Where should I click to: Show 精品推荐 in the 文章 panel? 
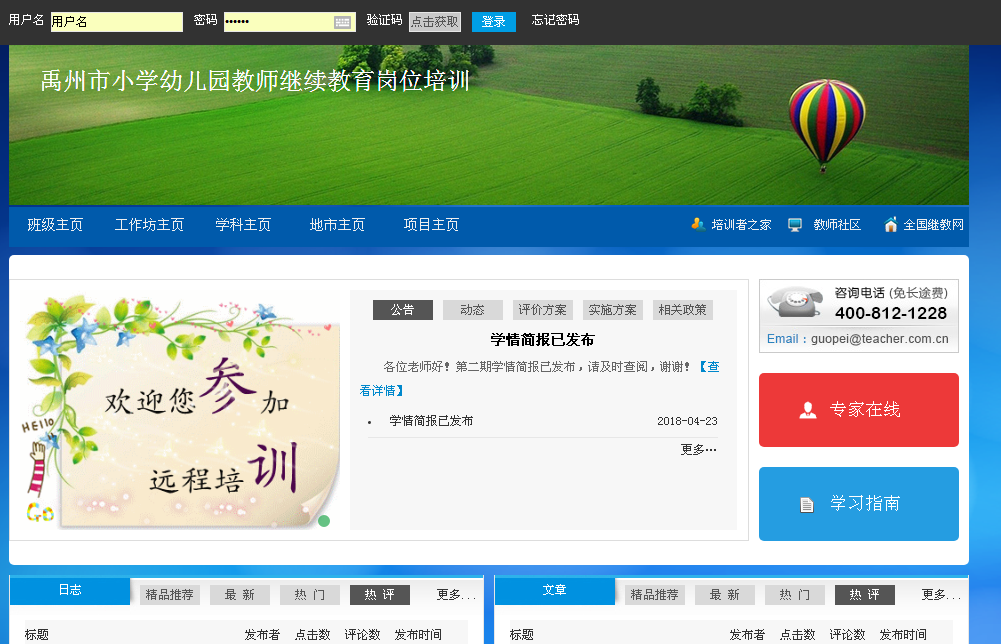655,595
